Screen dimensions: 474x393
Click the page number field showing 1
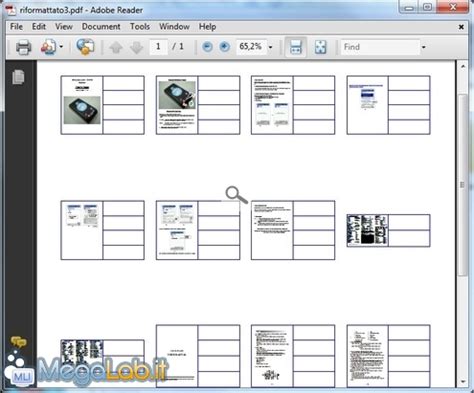[x=158, y=47]
